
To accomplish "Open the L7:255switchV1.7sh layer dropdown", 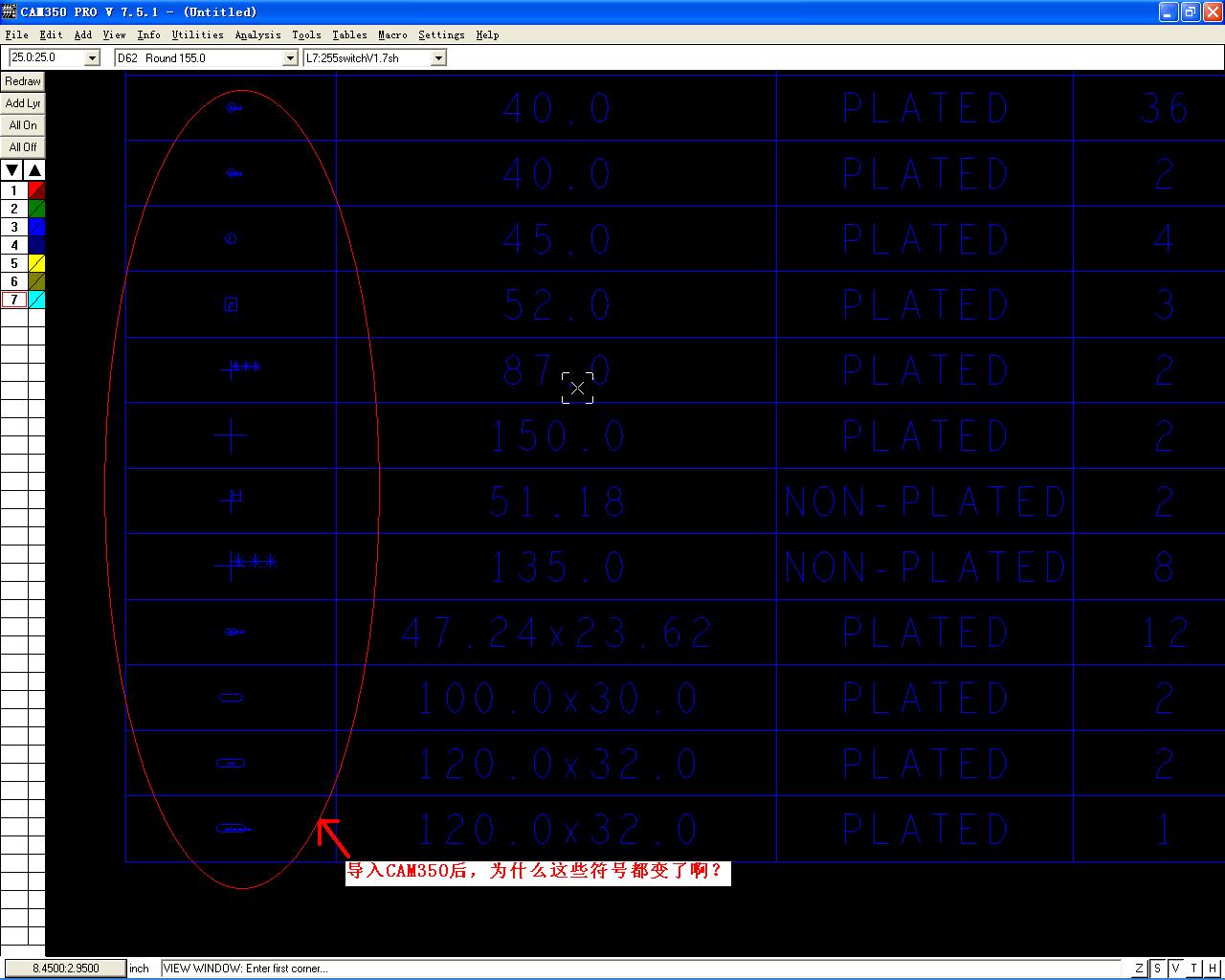I will point(438,57).
